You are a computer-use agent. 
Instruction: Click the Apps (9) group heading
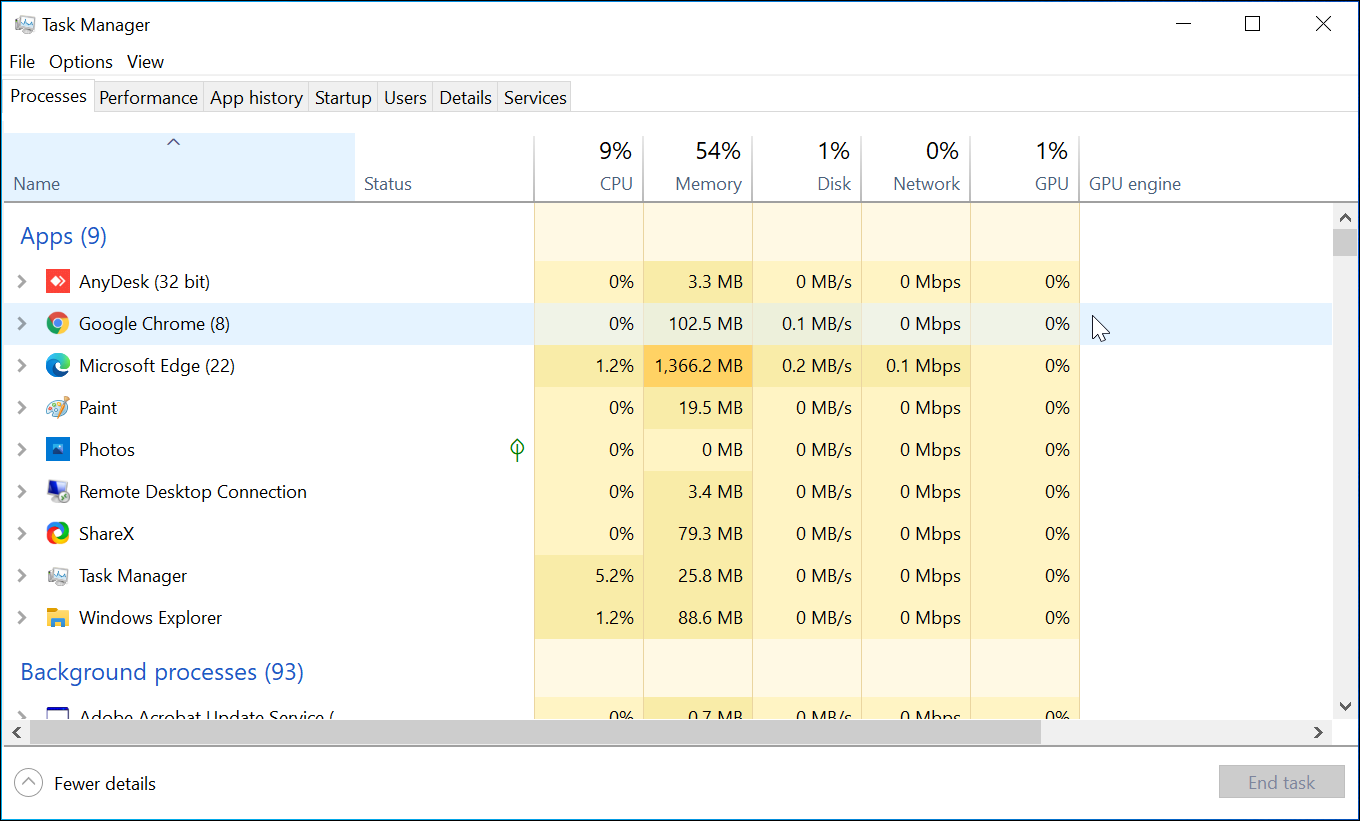pos(63,236)
